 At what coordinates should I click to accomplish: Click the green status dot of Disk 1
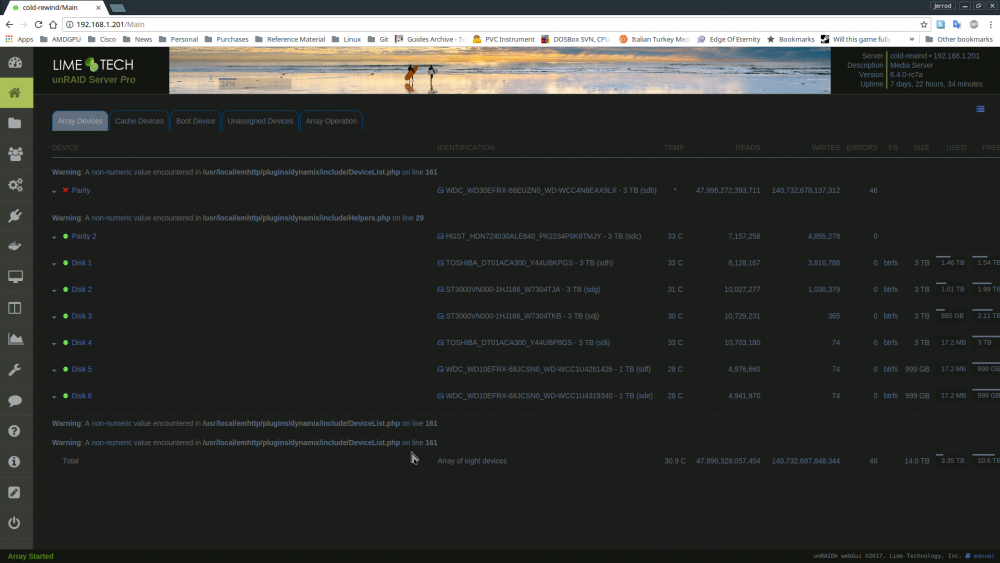click(65, 263)
